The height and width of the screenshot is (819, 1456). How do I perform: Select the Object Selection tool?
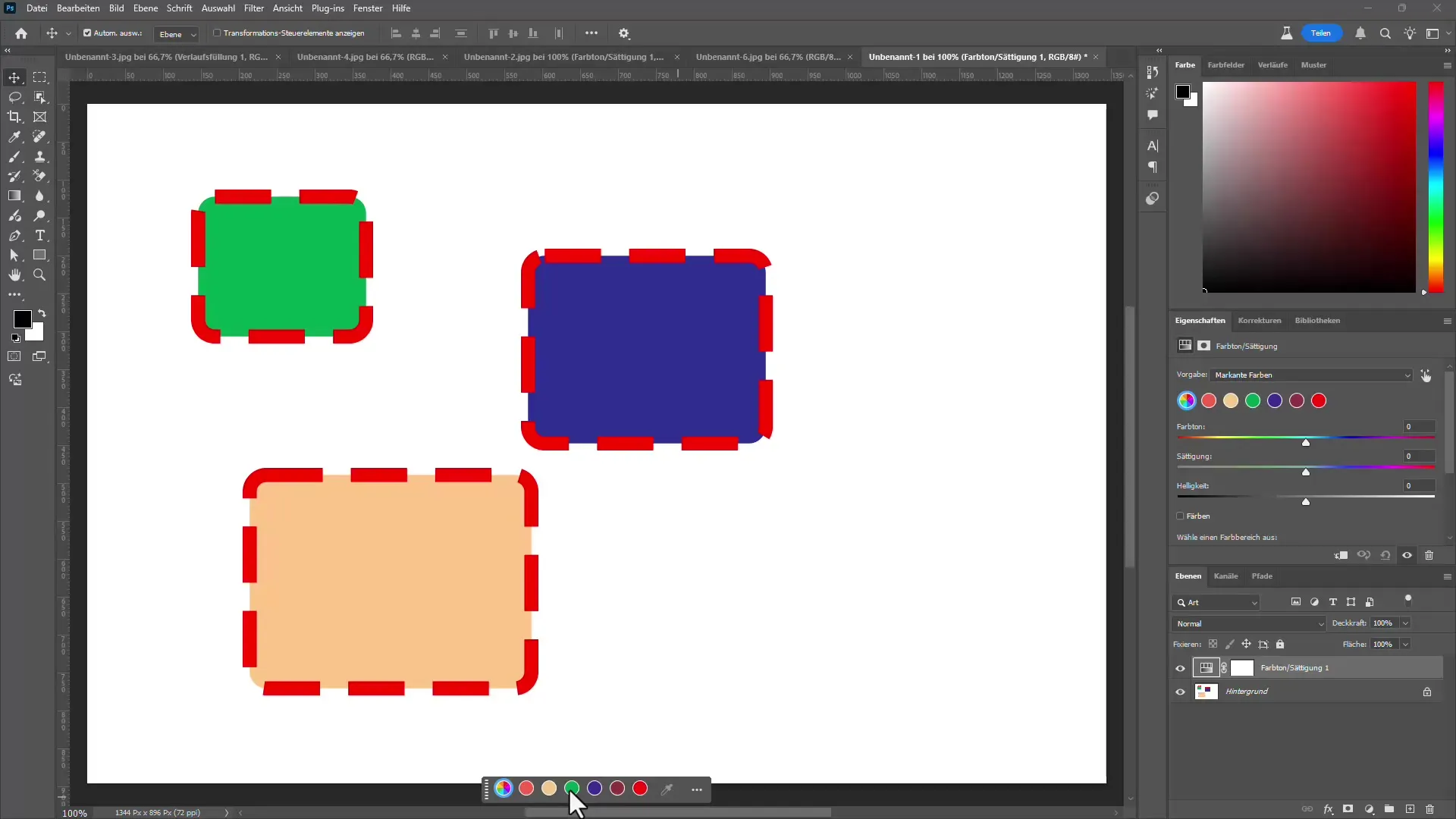(39, 97)
